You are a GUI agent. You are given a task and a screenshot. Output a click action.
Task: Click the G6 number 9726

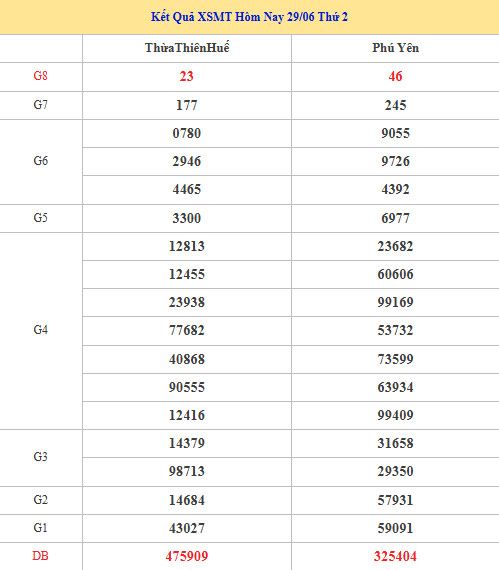[395, 161]
